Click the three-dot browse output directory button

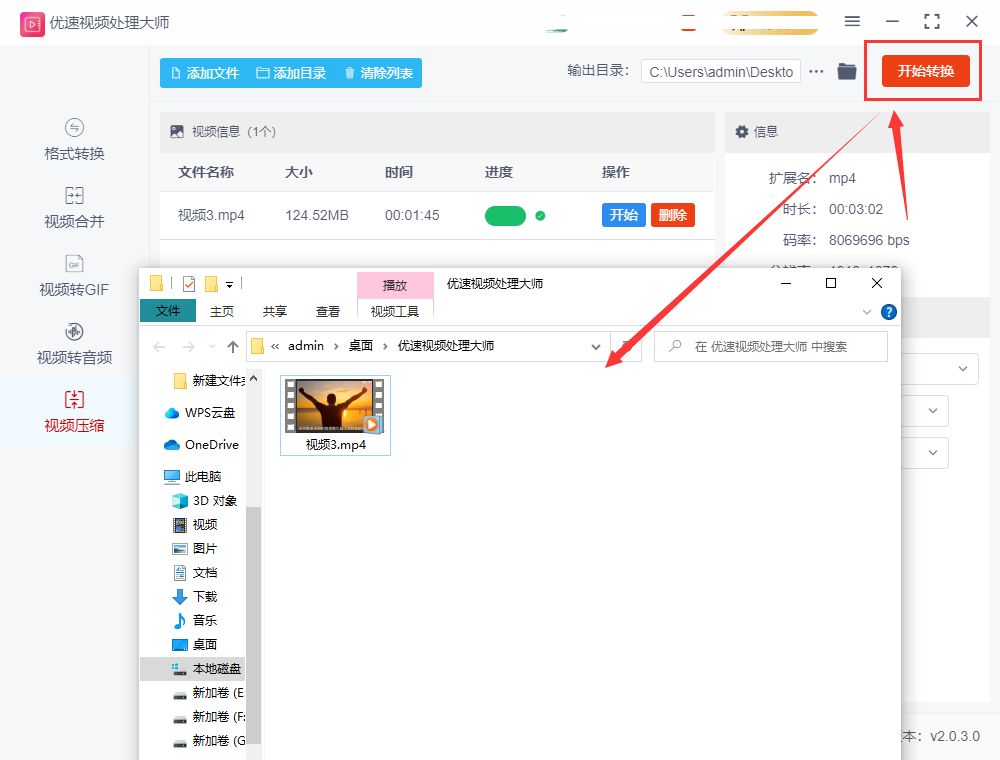click(x=816, y=71)
